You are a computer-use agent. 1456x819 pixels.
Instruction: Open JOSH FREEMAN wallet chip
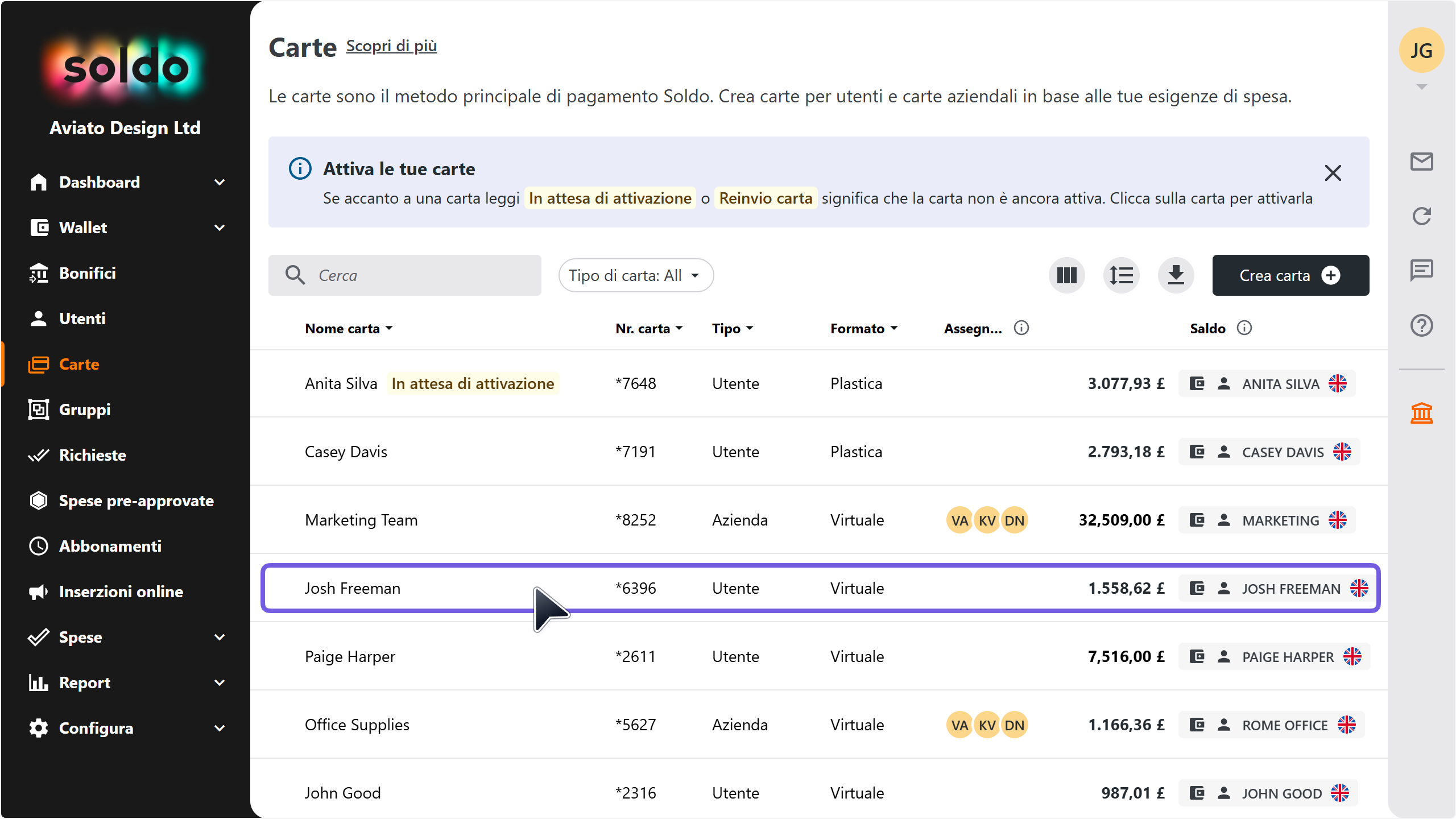pos(1277,589)
